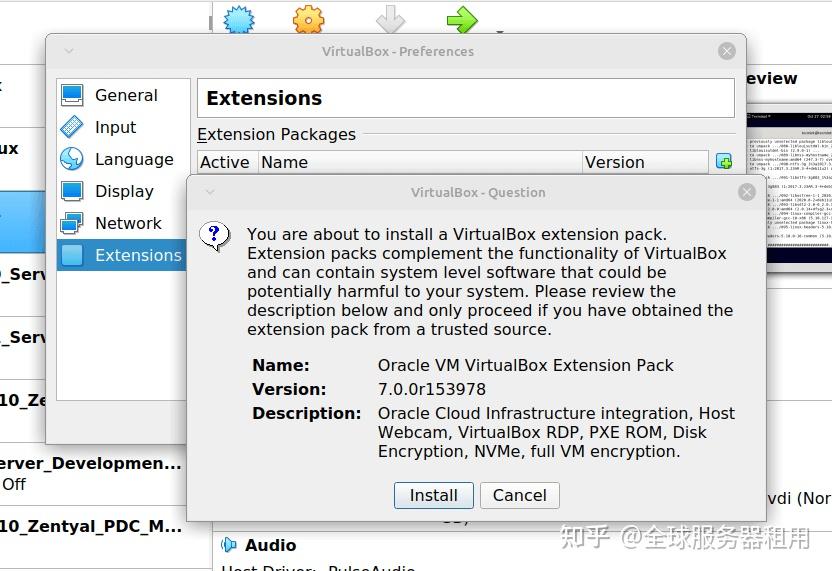
Task: Open the Question dialog title menu chevron
Action: click(210, 192)
